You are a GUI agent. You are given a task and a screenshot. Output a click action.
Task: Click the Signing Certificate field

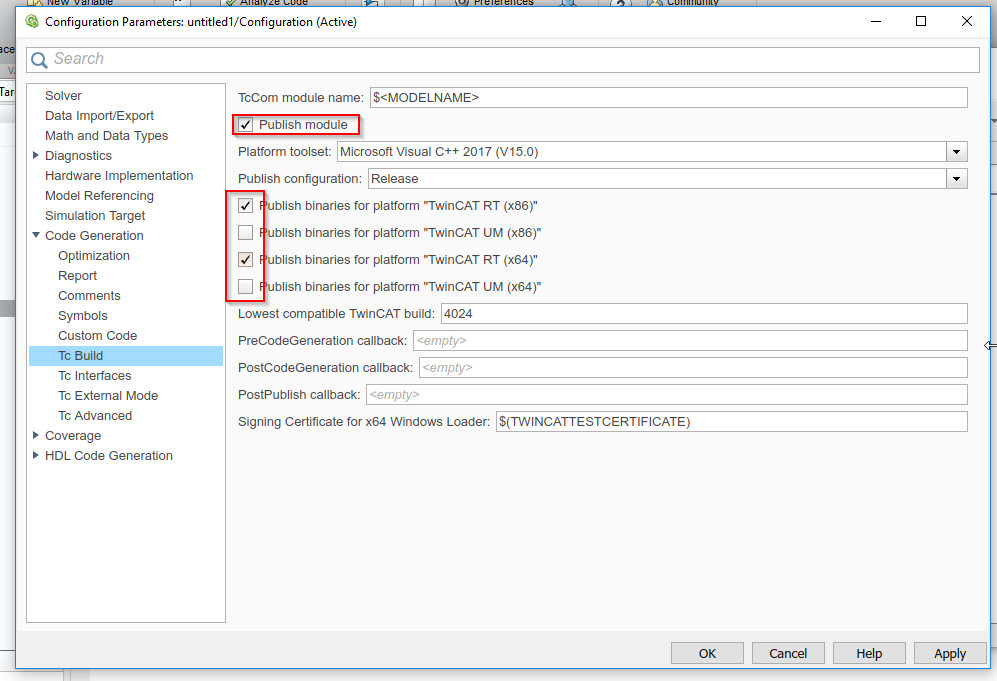(732, 422)
